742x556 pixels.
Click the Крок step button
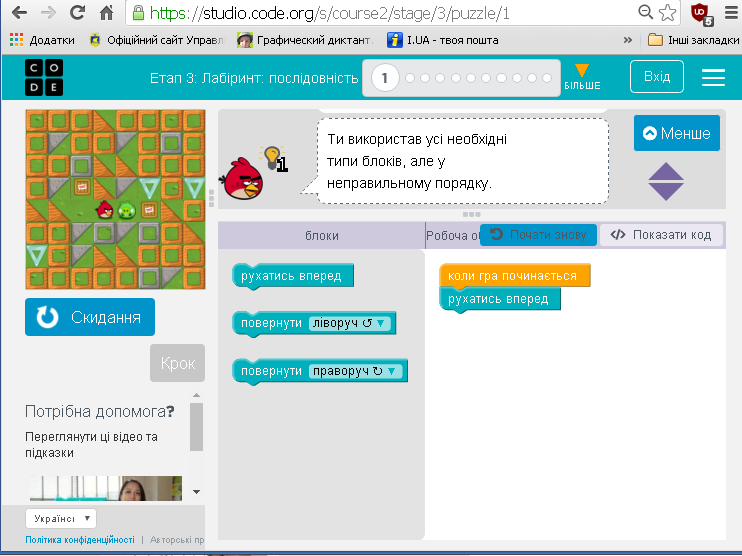pos(177,363)
